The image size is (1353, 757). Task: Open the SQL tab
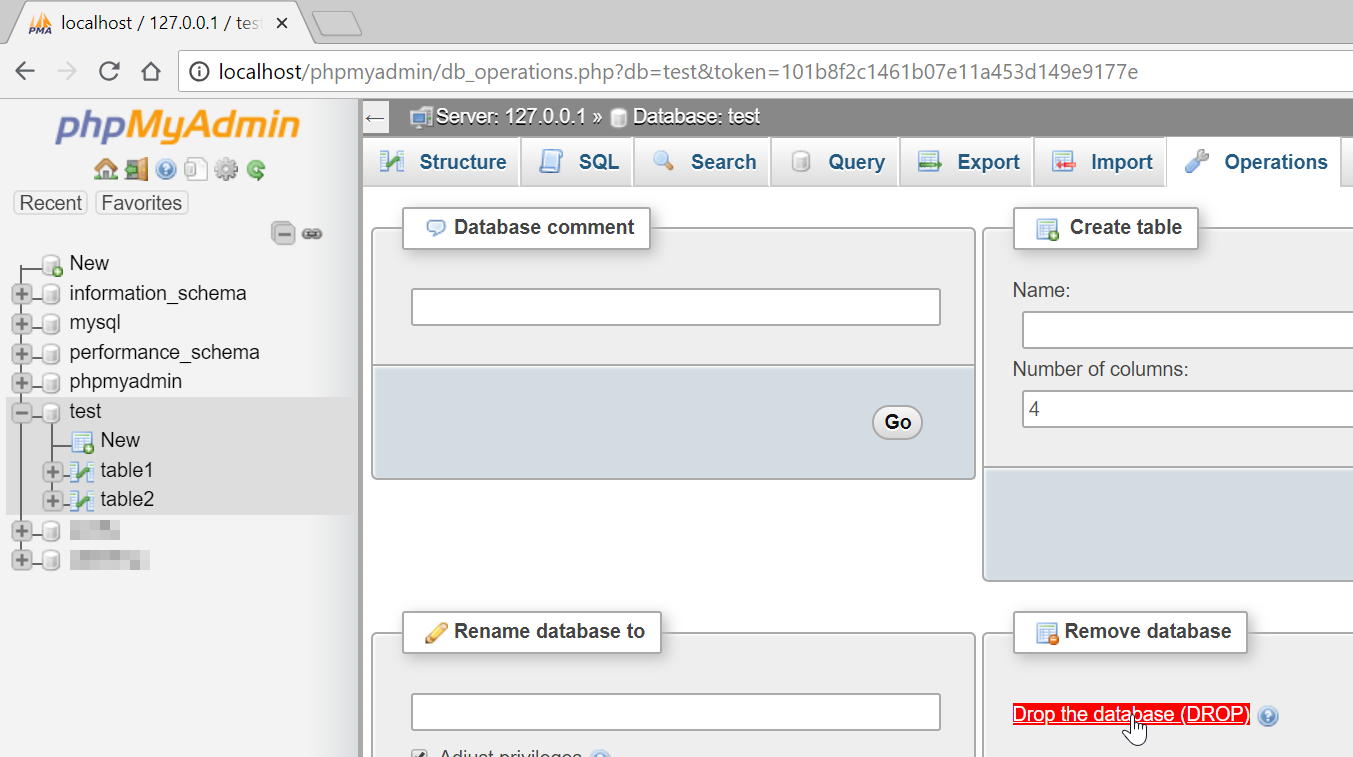(x=580, y=162)
